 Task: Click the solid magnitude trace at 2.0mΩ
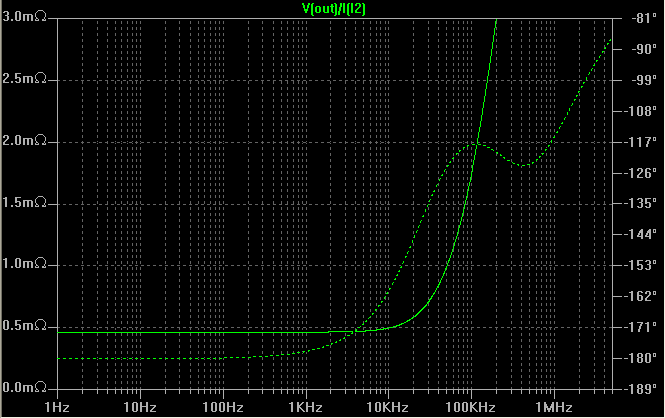pyautogui.click(x=477, y=142)
